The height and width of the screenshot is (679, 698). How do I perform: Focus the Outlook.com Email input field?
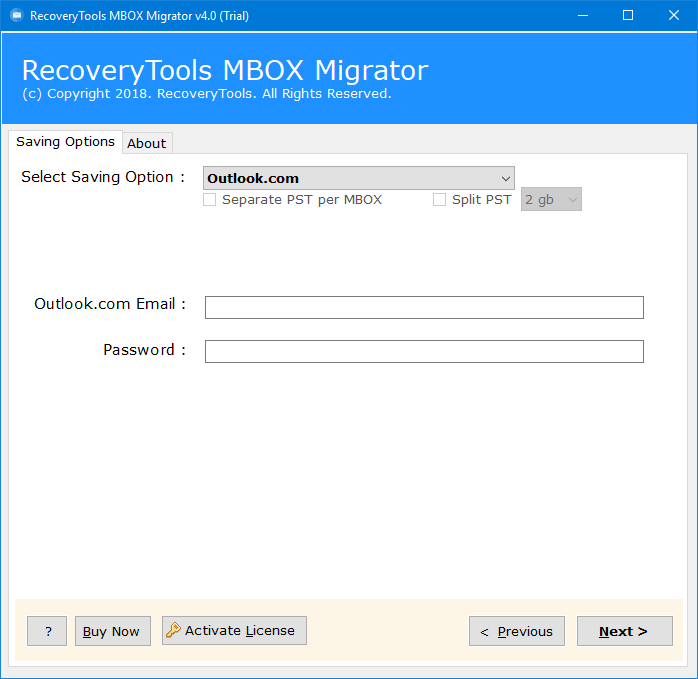[x=424, y=307]
